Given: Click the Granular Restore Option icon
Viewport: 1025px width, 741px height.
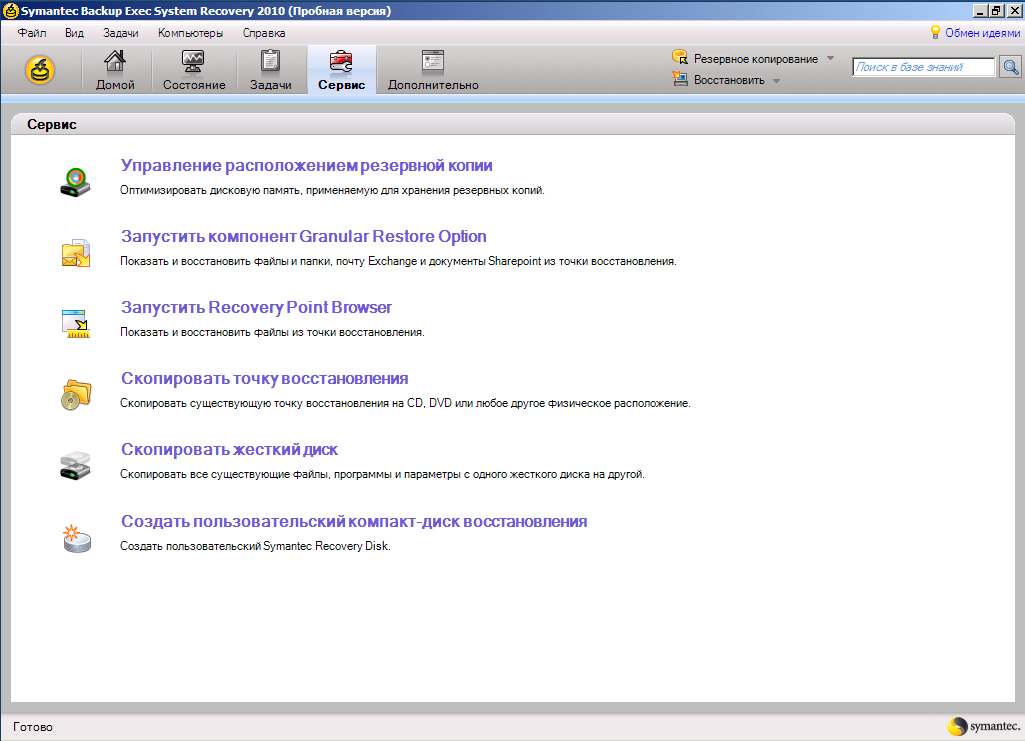Looking at the screenshot, I should pyautogui.click(x=76, y=254).
